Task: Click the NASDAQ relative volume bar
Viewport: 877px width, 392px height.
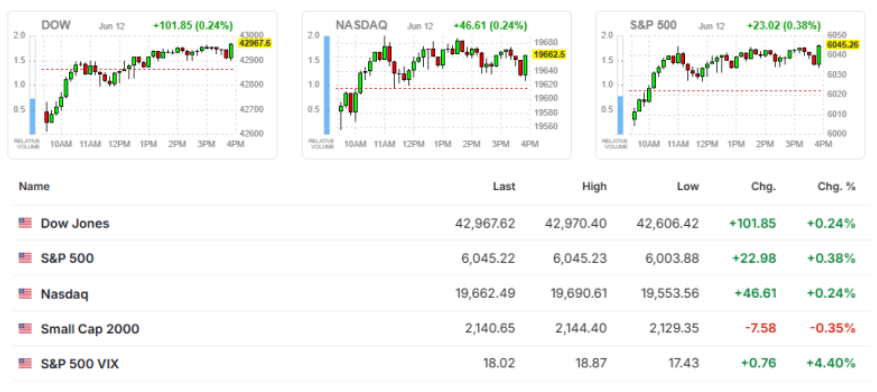Action: [327, 86]
